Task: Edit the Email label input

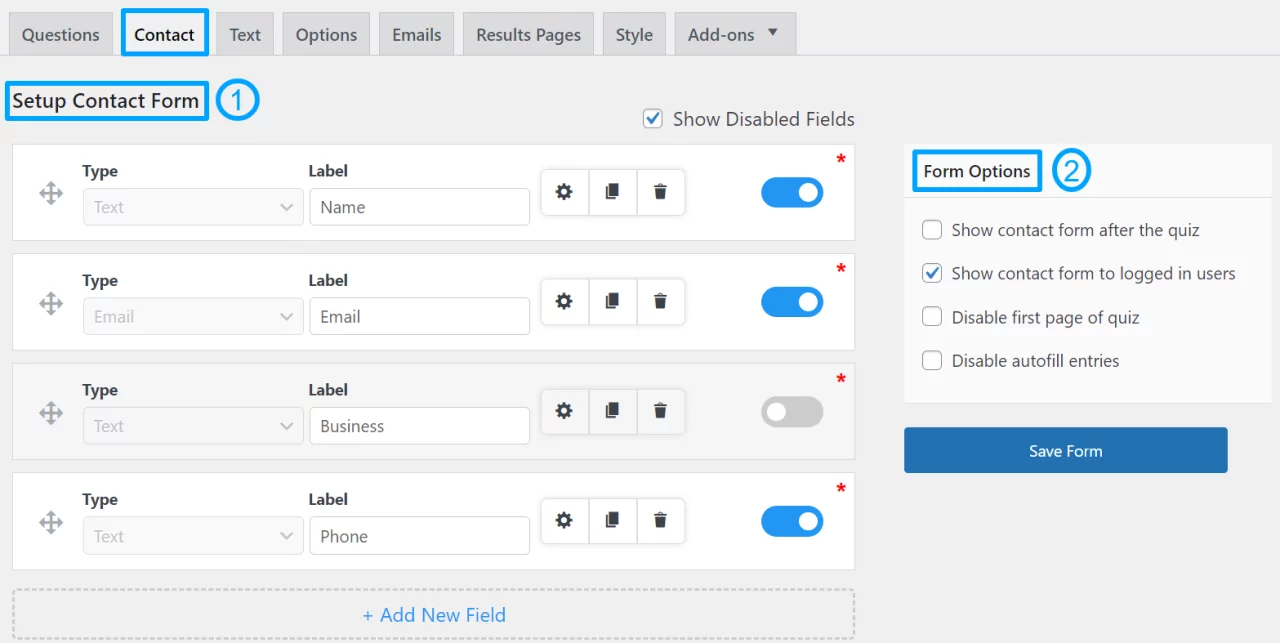Action: click(x=419, y=316)
